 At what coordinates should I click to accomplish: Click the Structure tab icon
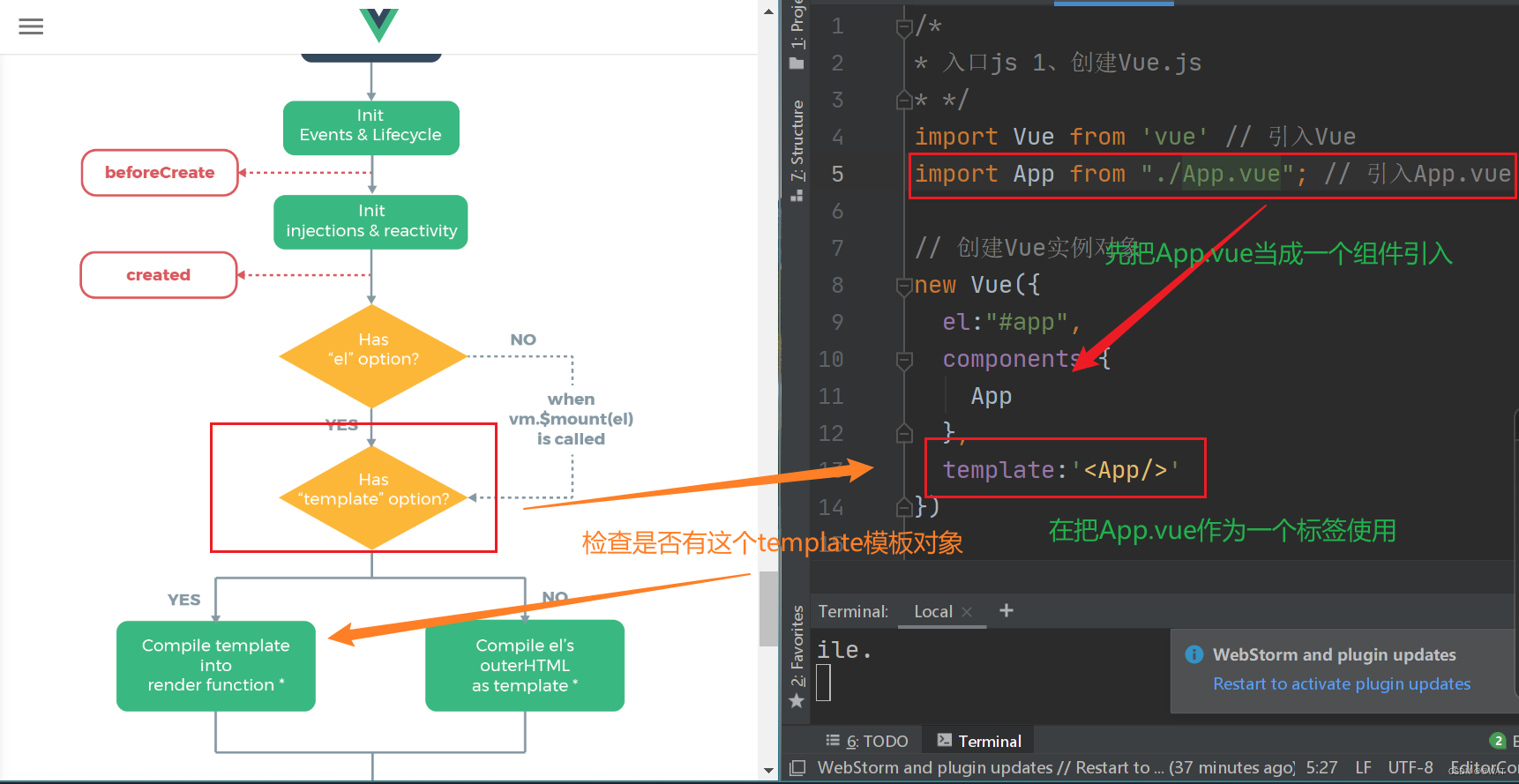797,195
